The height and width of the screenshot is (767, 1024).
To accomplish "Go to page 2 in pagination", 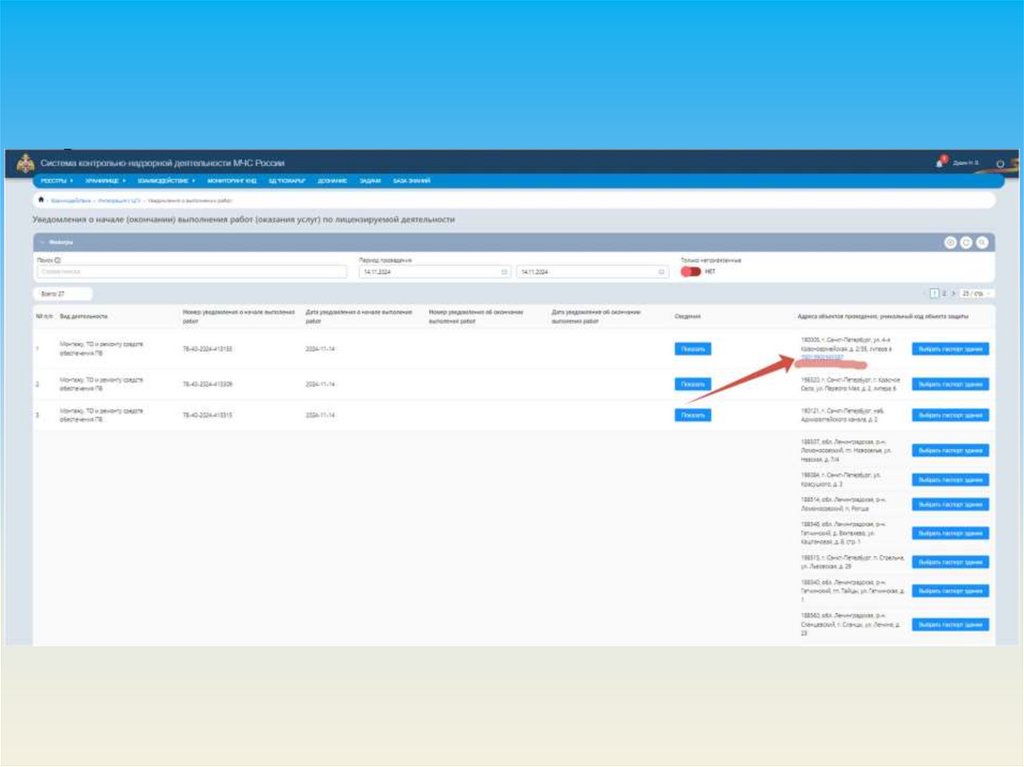I will pos(943,293).
